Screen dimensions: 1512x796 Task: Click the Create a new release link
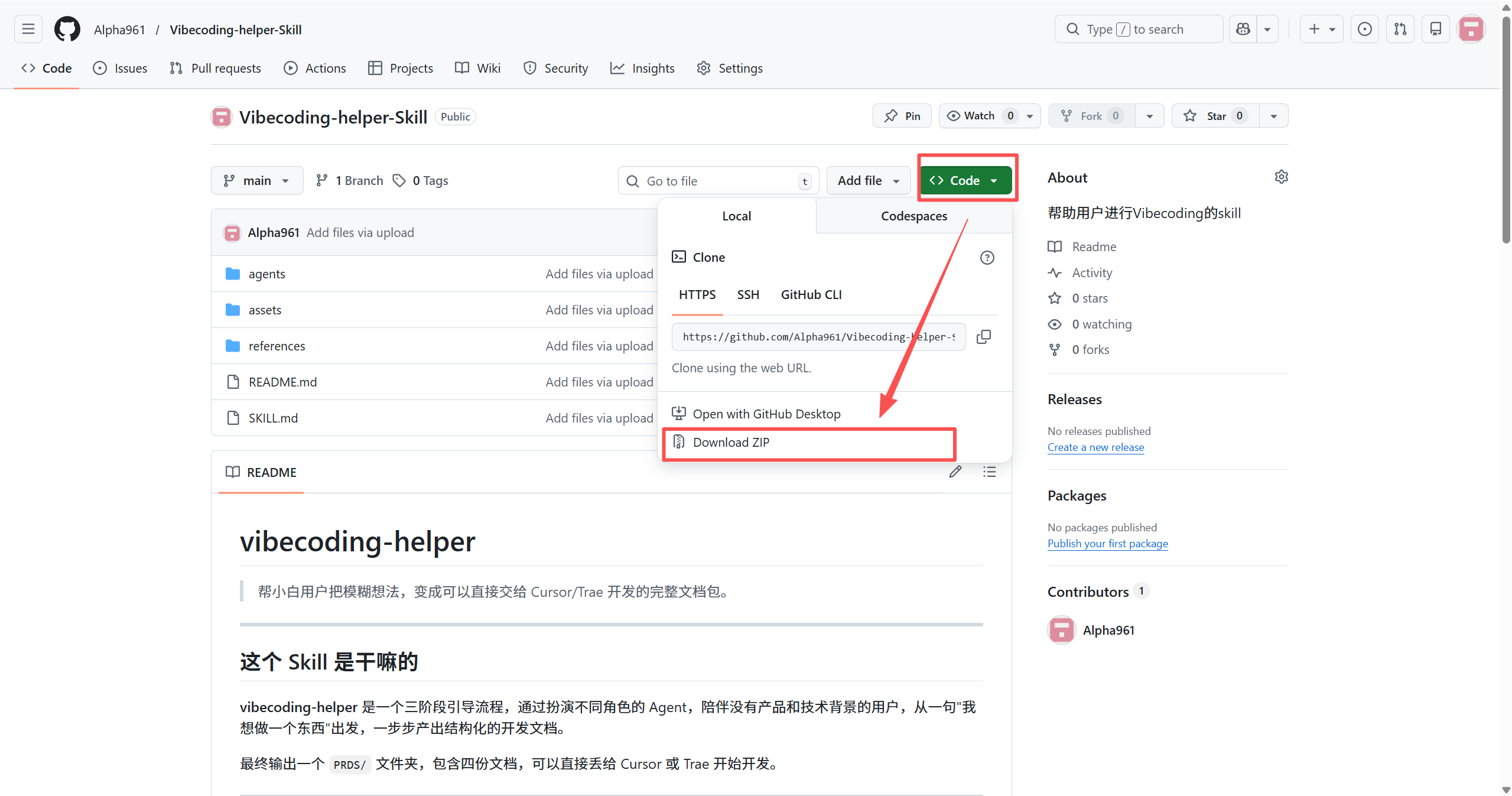(x=1095, y=447)
